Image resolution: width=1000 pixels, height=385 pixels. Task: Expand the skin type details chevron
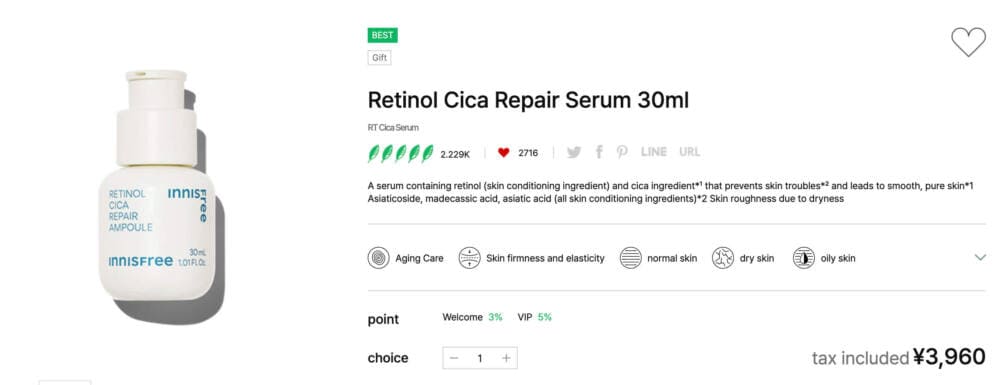[980, 258]
